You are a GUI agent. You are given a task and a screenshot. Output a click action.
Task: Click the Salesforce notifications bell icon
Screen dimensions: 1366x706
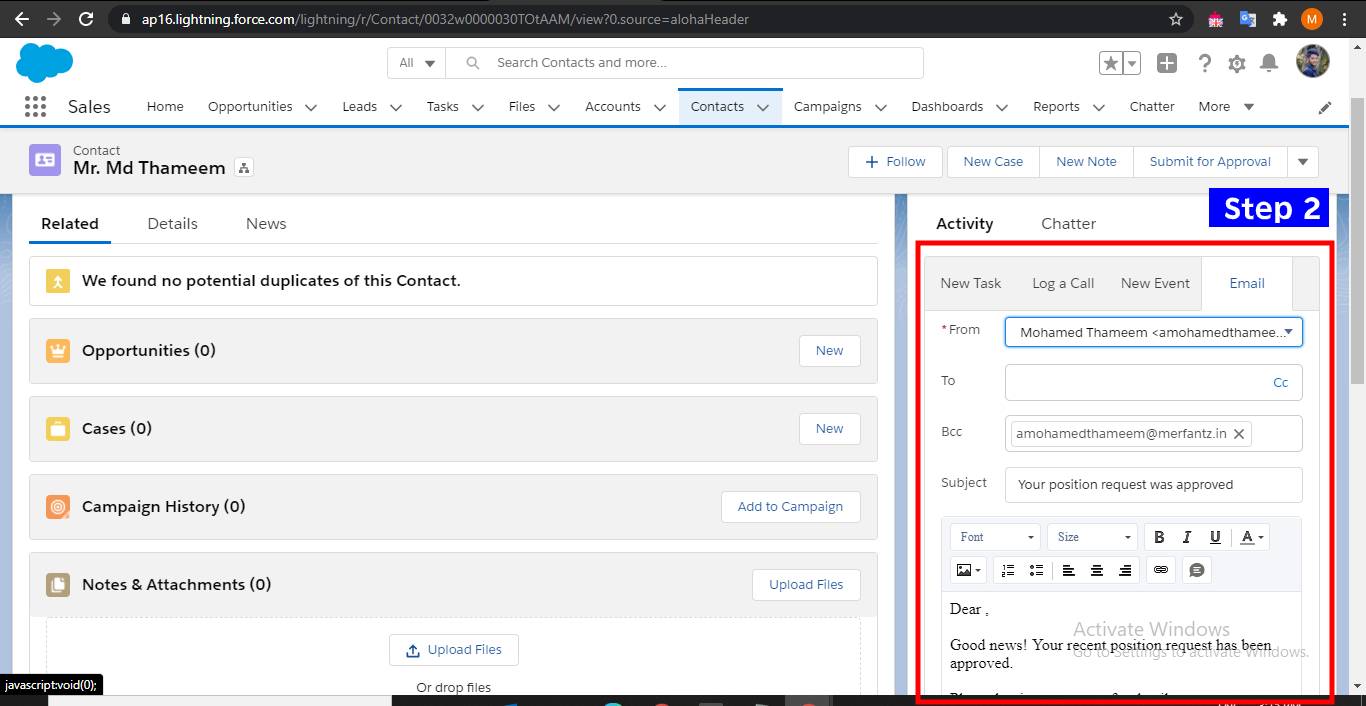pos(1269,62)
